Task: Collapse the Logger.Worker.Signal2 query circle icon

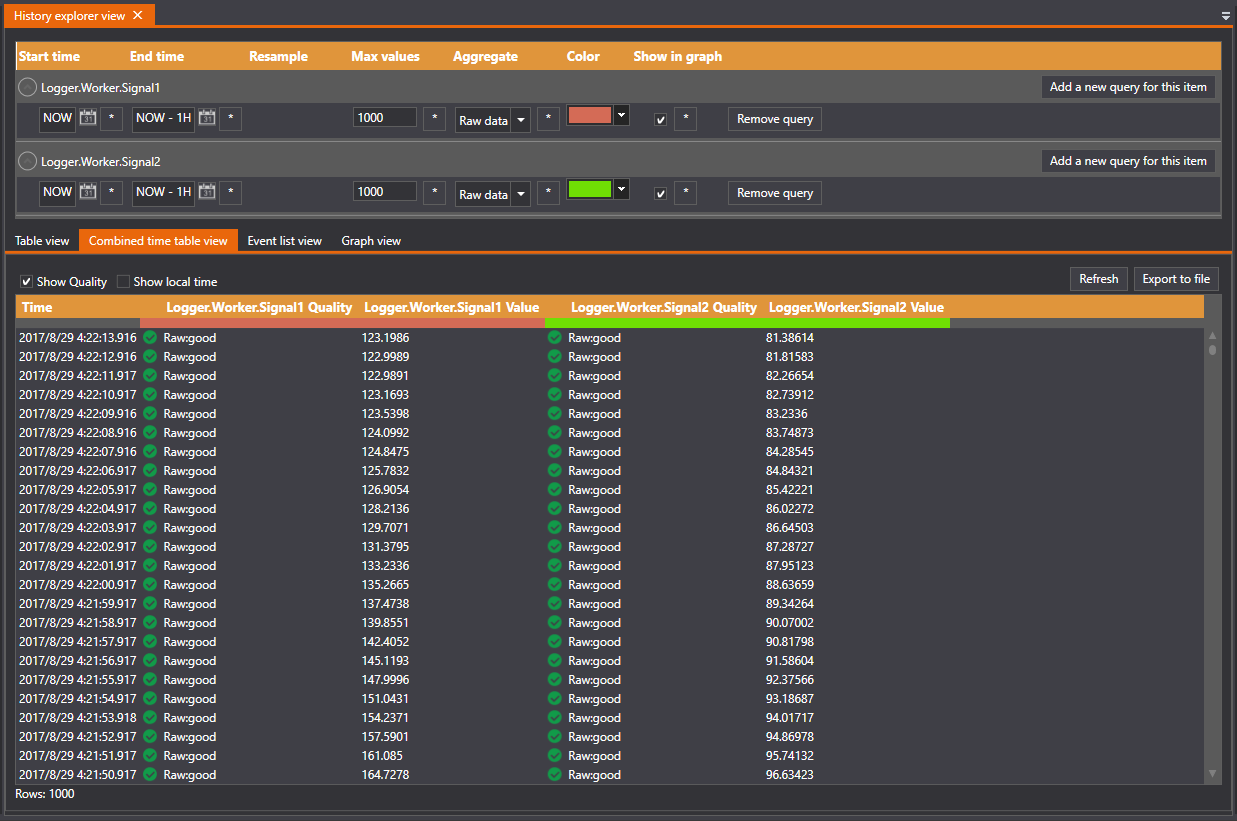Action: (x=28, y=161)
